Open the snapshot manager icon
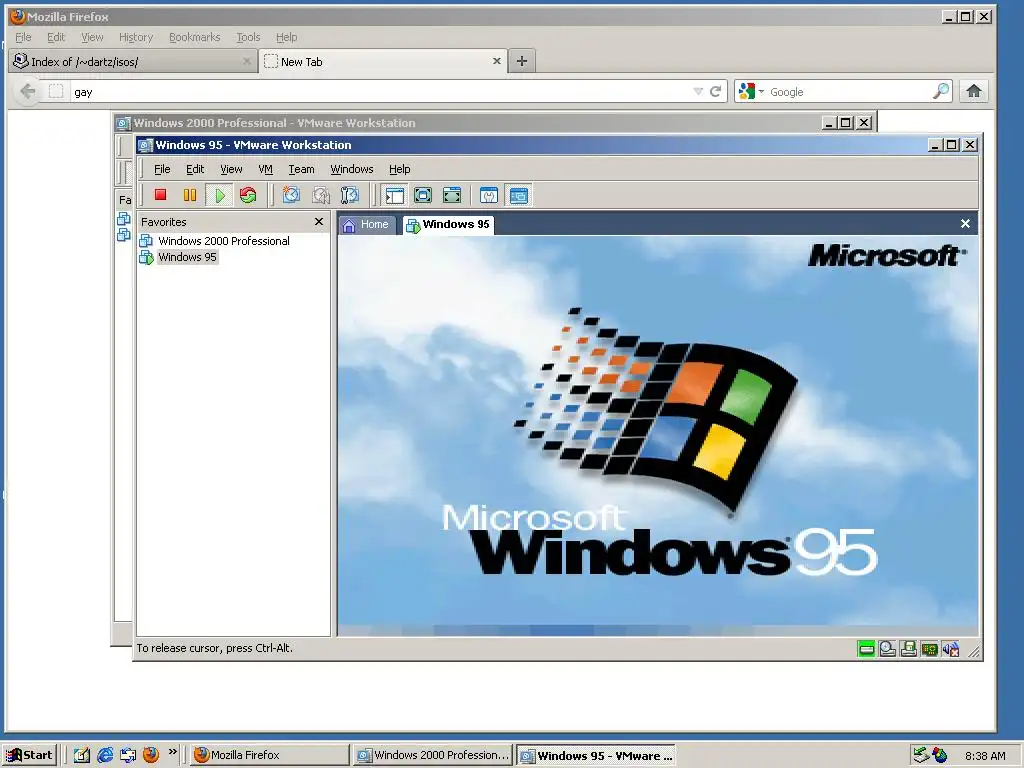Screen dimensions: 1024x768 (x=350, y=195)
